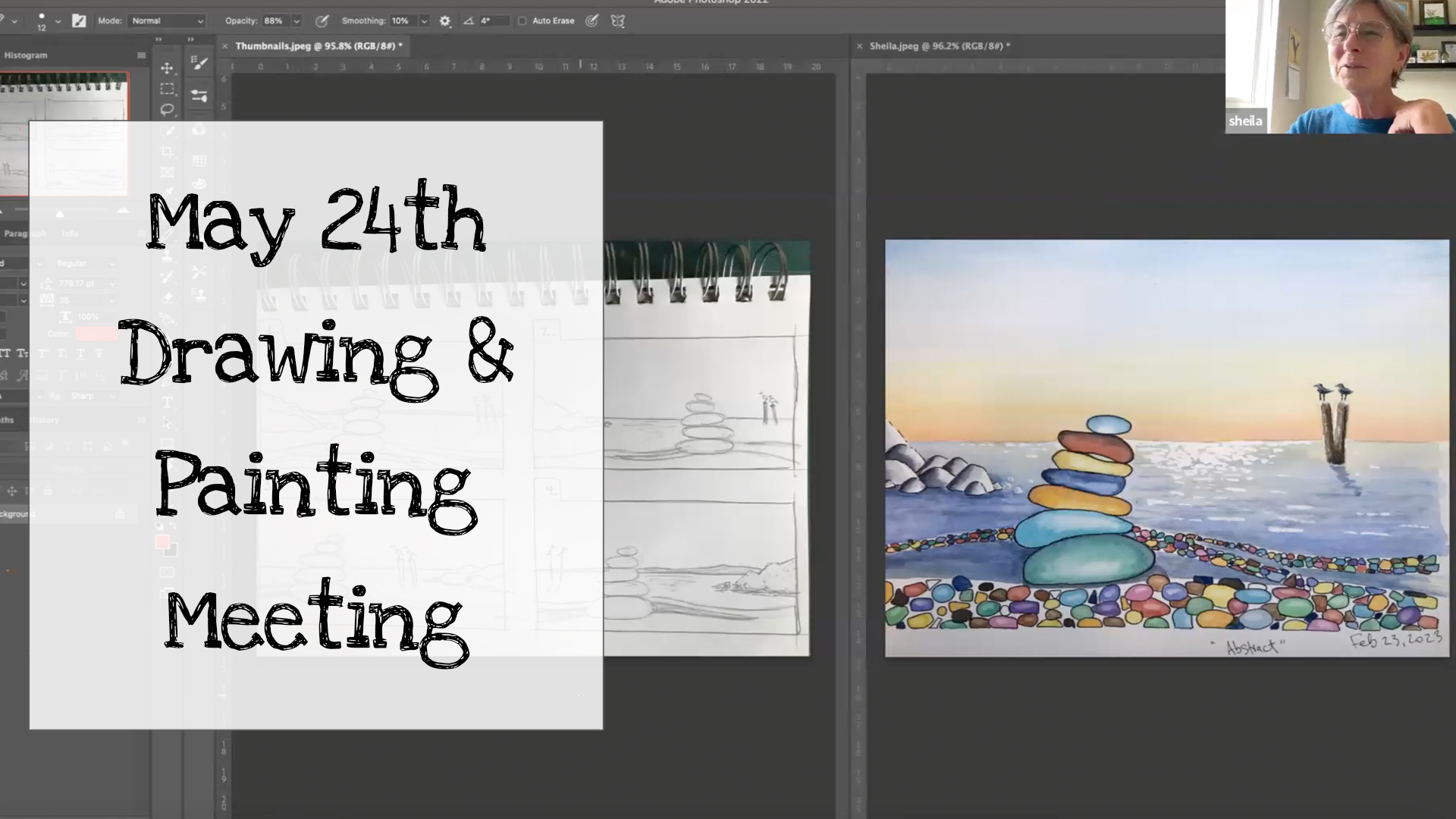Open the Histogram panel menu
The image size is (1456, 819).
(141, 55)
